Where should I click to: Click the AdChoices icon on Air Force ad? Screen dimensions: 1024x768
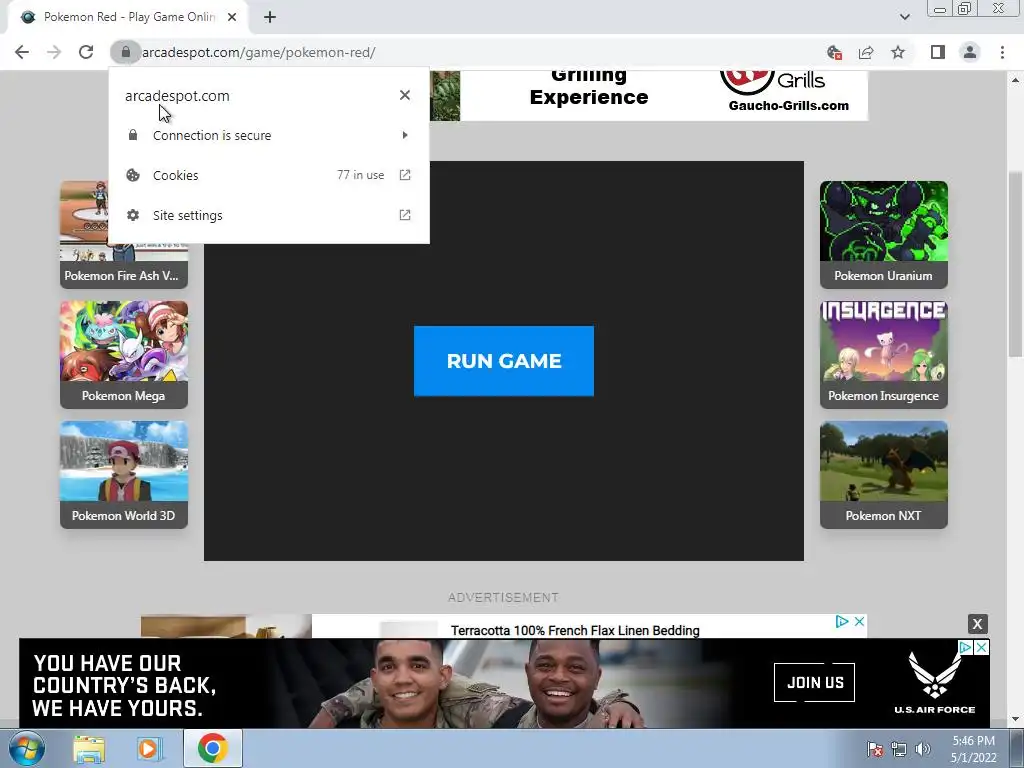click(x=965, y=647)
